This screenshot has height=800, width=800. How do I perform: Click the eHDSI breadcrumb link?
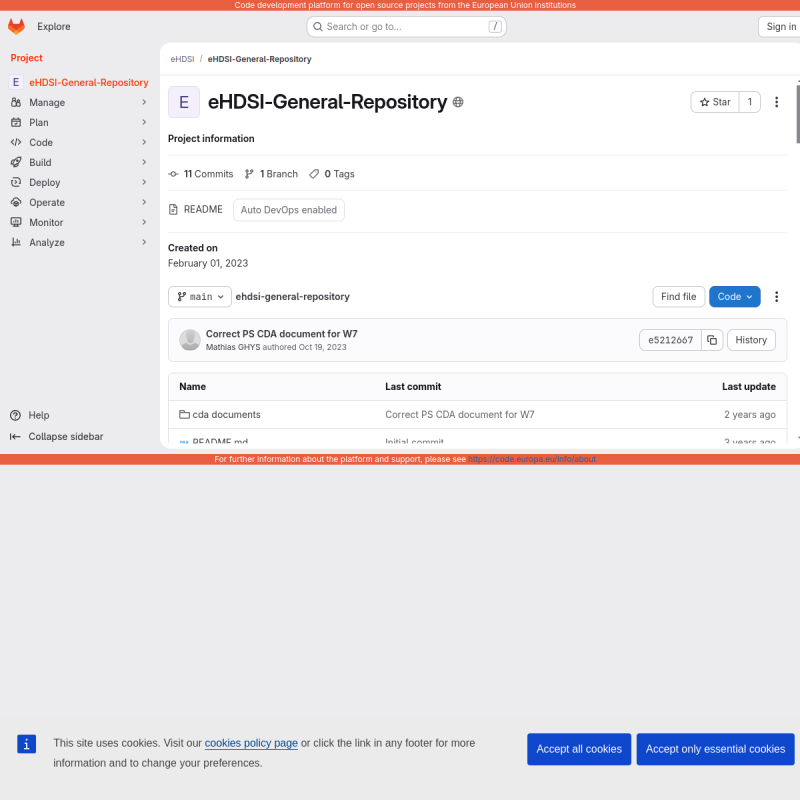point(182,59)
